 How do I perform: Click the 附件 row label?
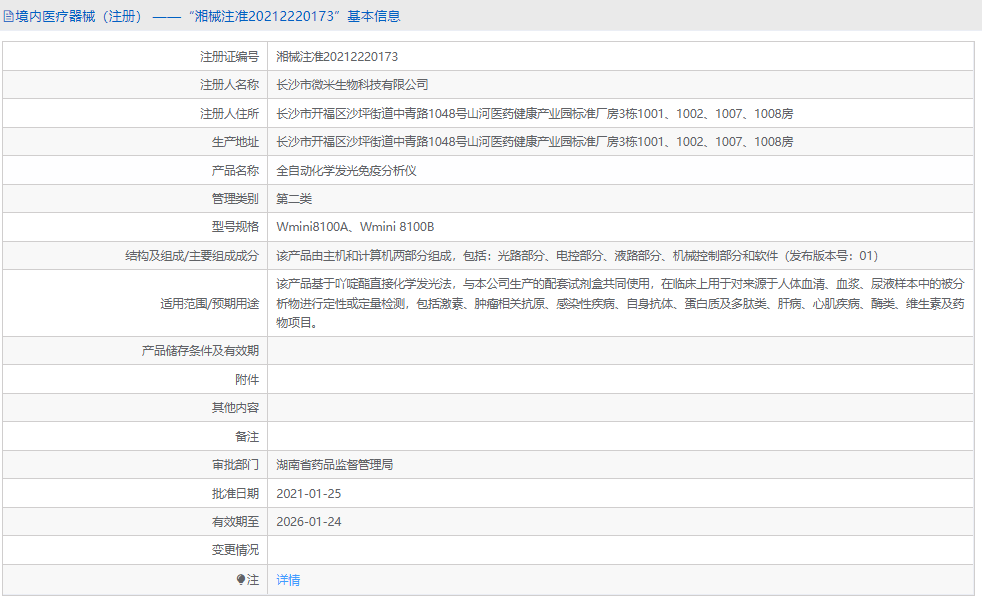247,380
